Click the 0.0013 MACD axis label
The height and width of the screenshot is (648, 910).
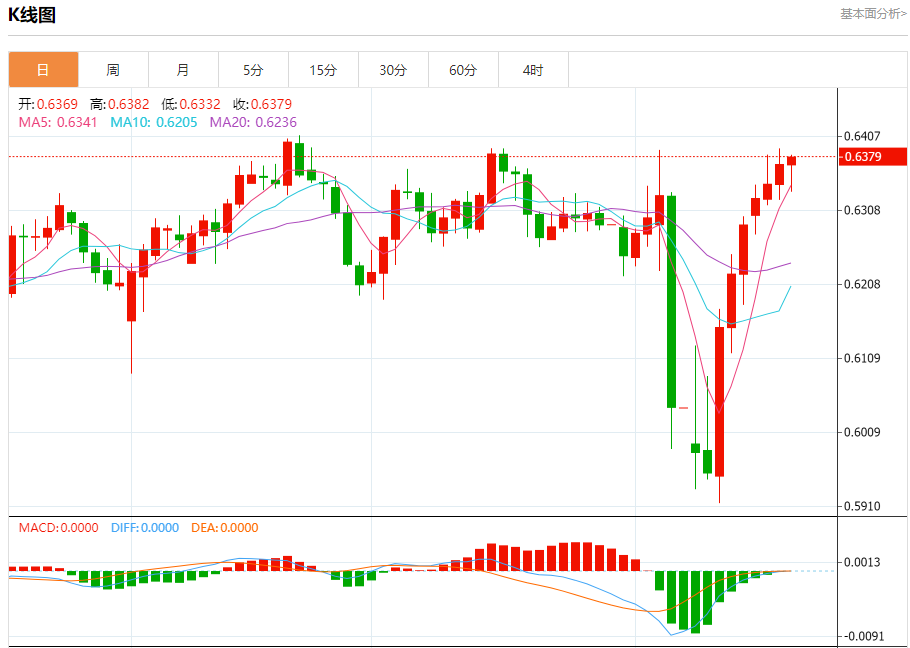pyautogui.click(x=862, y=562)
